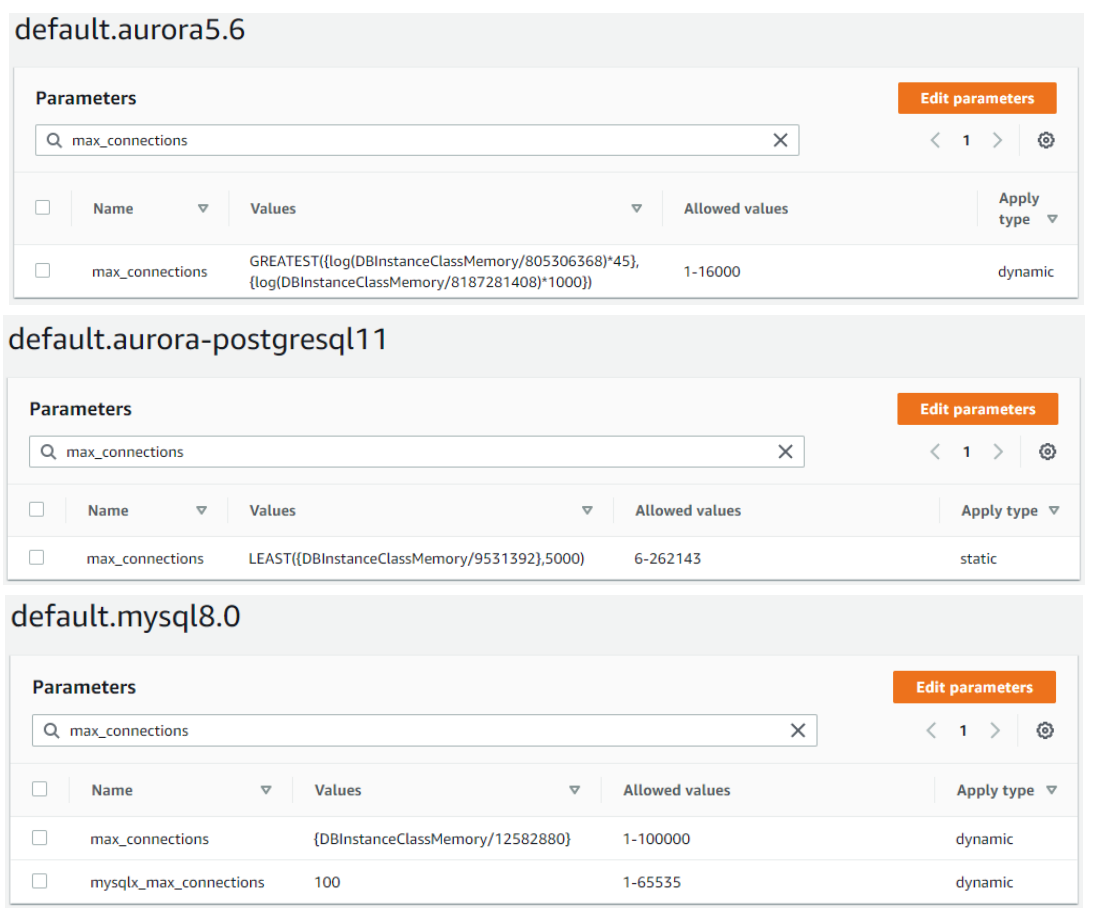
Task: Click Edit parameters in default.aurora-postgresql11 panel
Action: click(978, 409)
